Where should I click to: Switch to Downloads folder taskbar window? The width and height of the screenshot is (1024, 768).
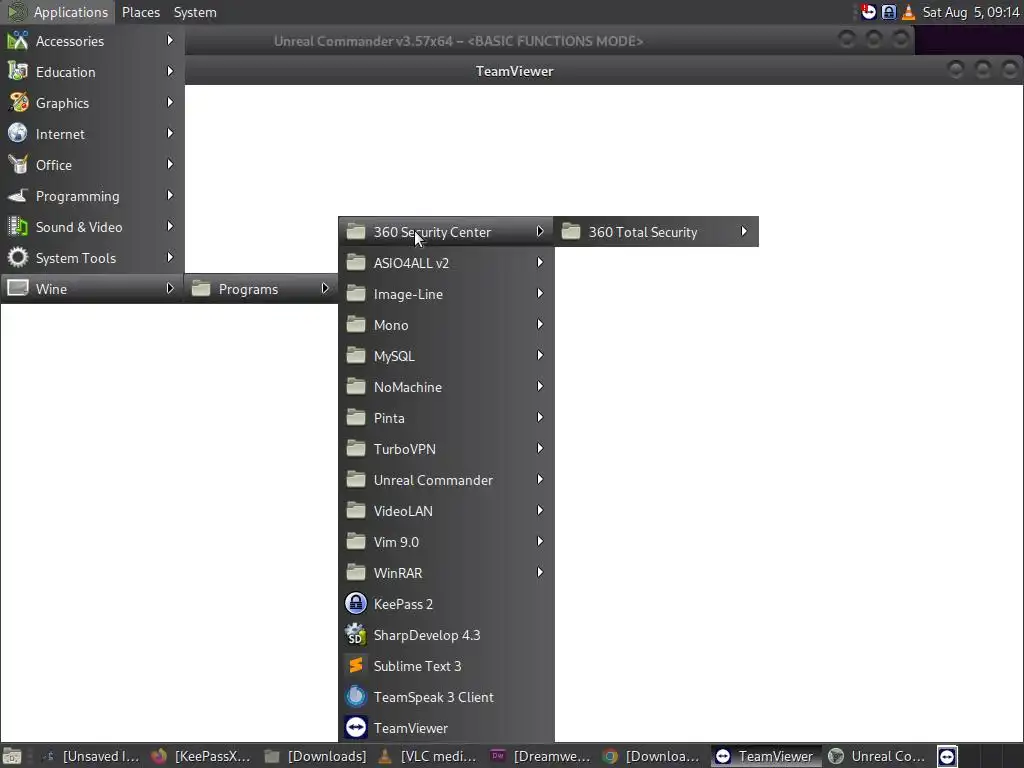click(x=316, y=756)
